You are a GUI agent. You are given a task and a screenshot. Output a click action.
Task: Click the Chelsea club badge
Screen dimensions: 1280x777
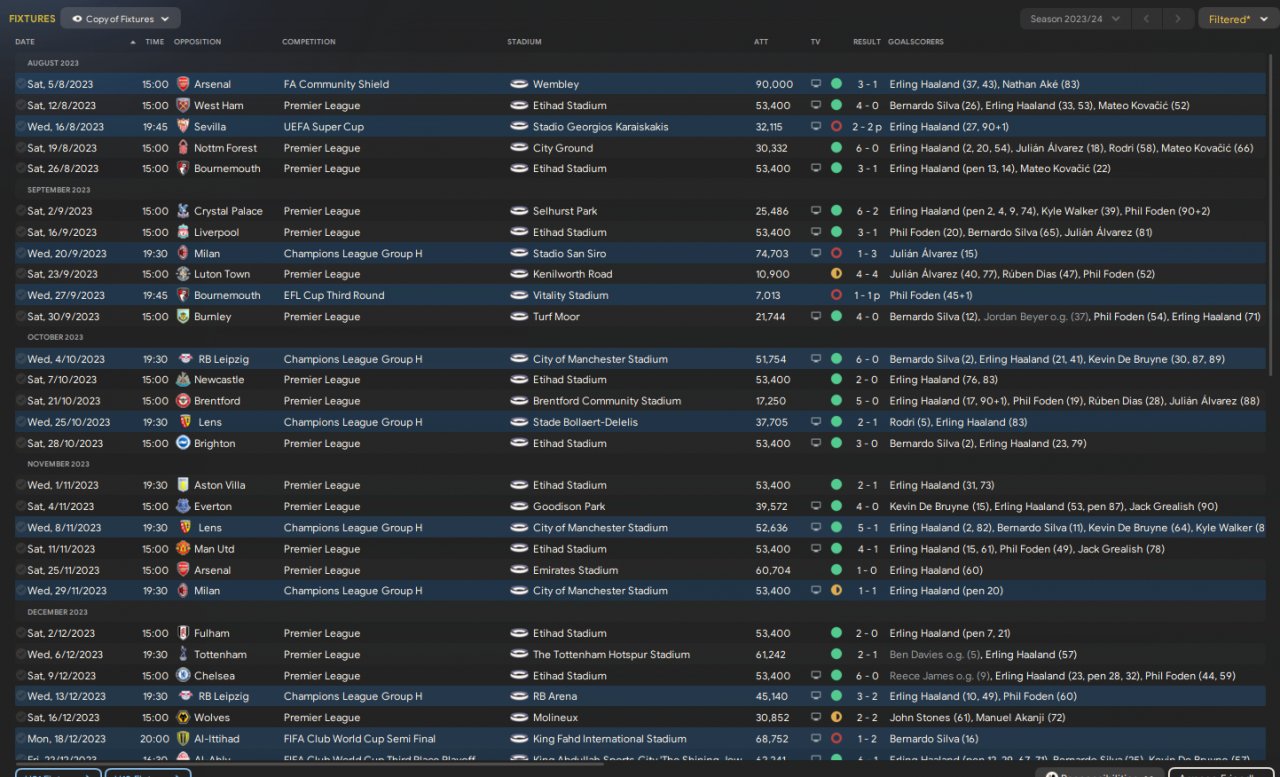pos(183,676)
